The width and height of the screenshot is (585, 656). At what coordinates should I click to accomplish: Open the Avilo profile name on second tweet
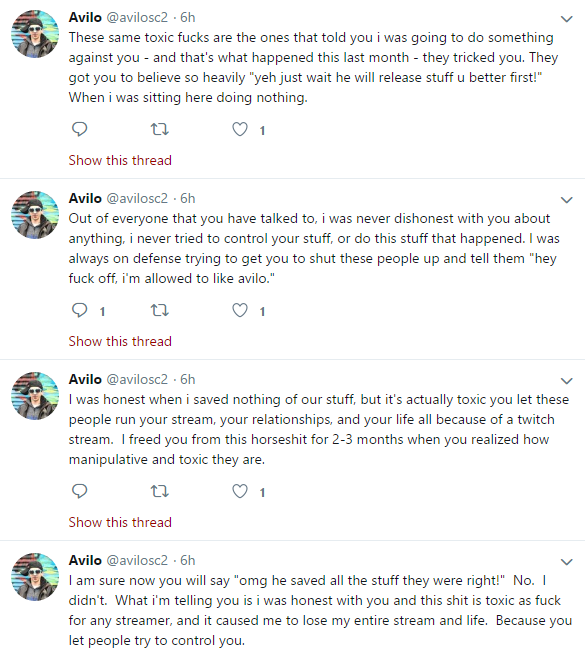85,198
